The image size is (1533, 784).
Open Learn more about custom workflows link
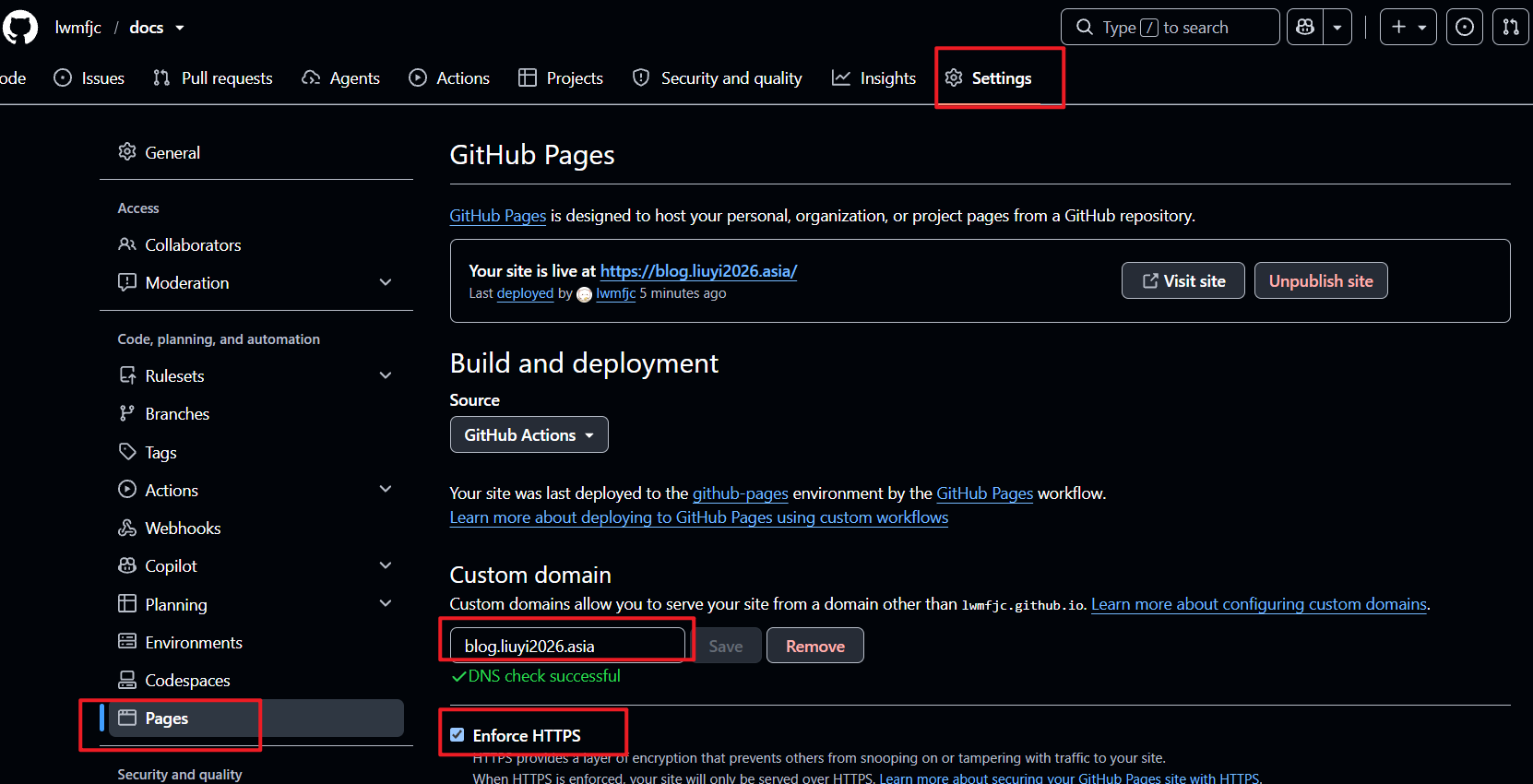click(x=699, y=517)
